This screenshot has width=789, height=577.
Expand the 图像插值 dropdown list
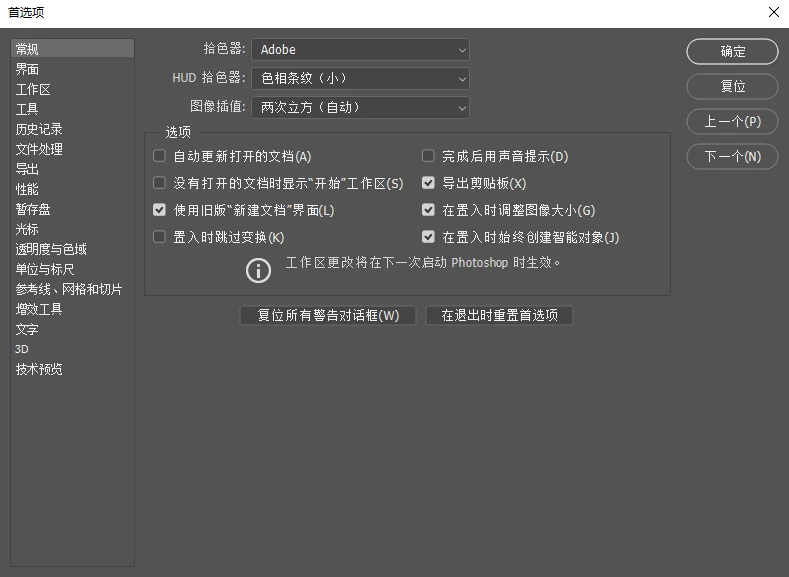click(360, 108)
